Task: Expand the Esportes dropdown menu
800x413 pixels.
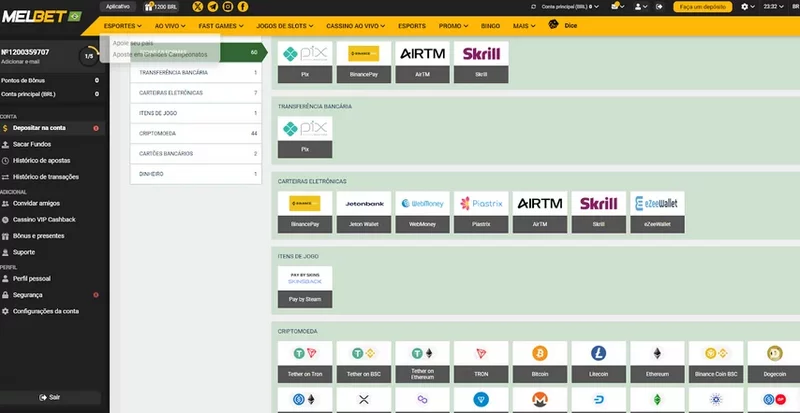Action: [x=124, y=23]
